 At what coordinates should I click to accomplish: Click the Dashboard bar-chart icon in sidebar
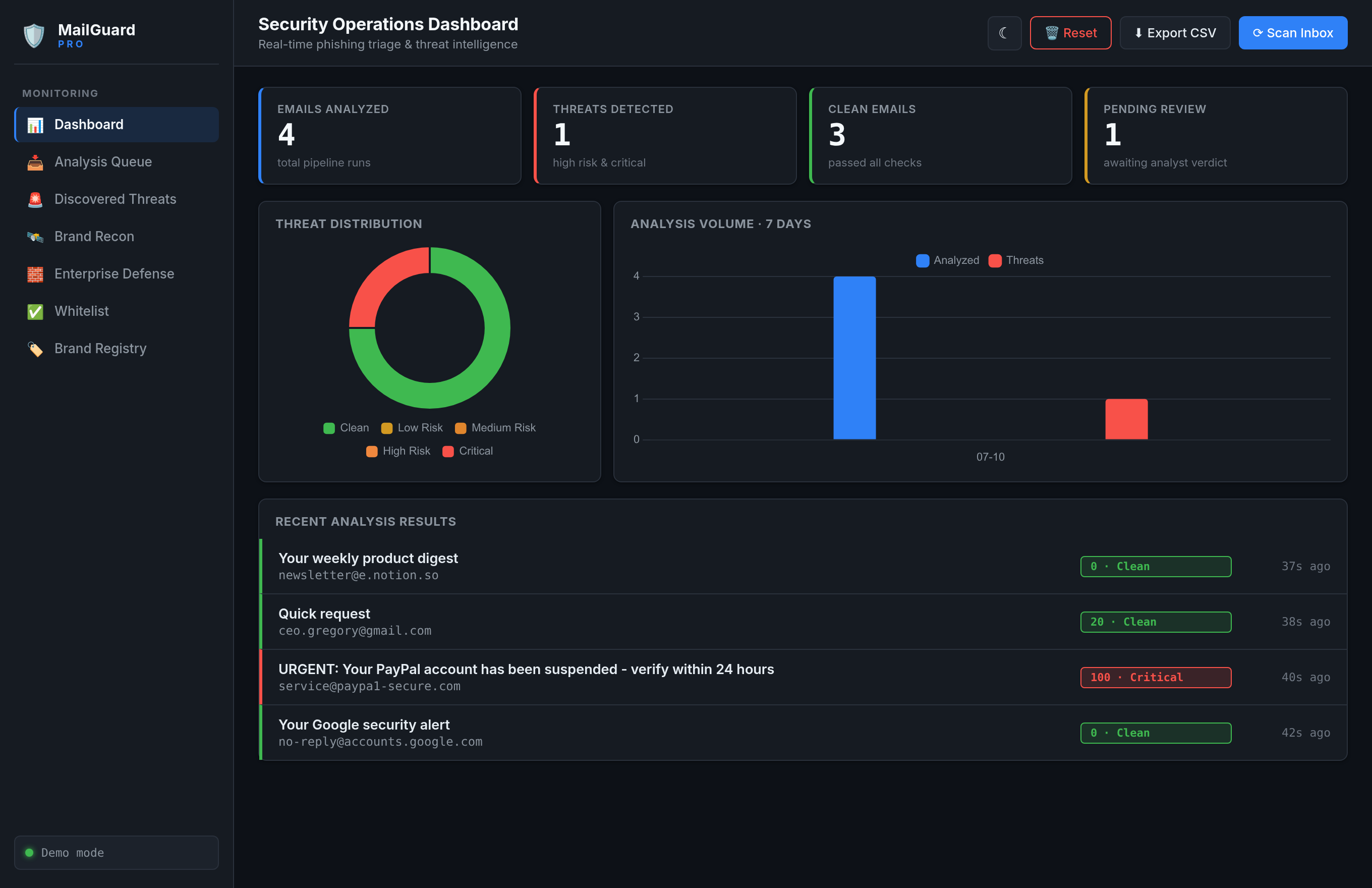click(x=35, y=125)
